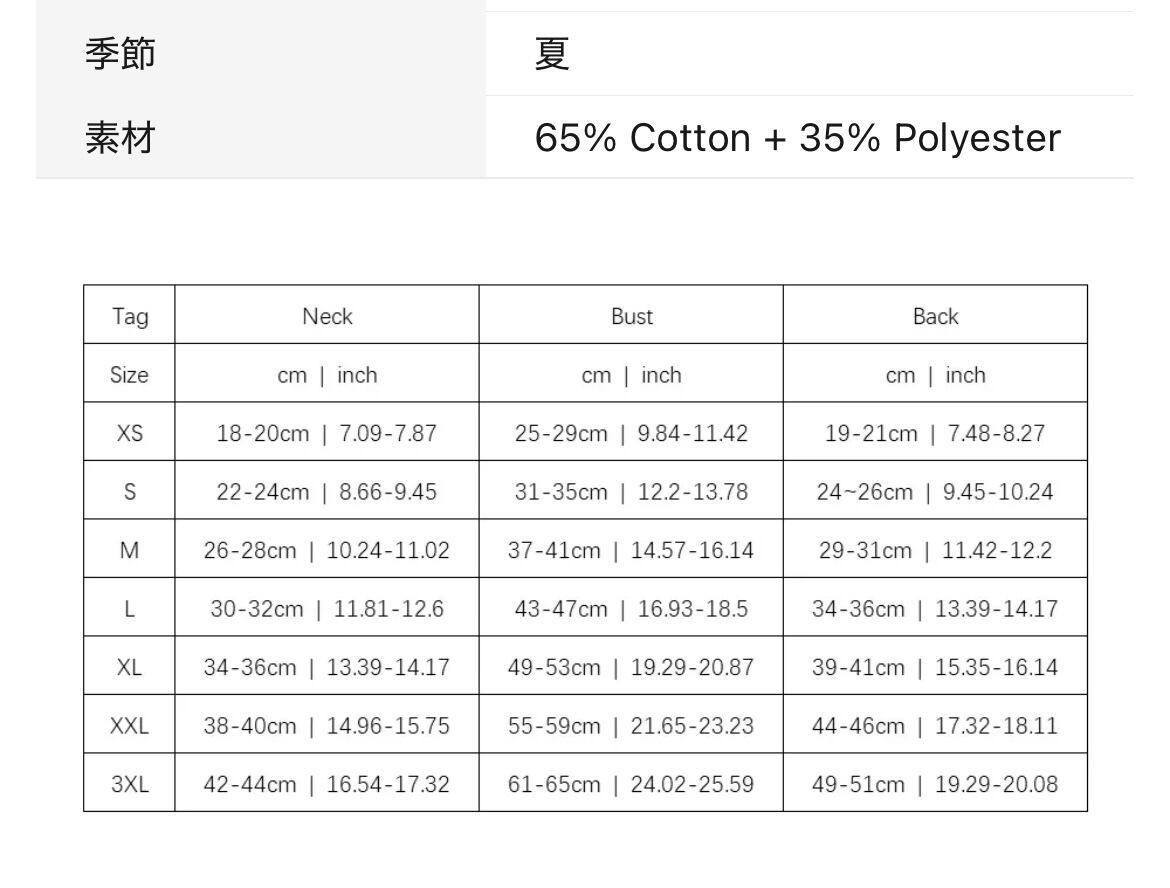
Task: Select the S size row label
Action: click(129, 492)
